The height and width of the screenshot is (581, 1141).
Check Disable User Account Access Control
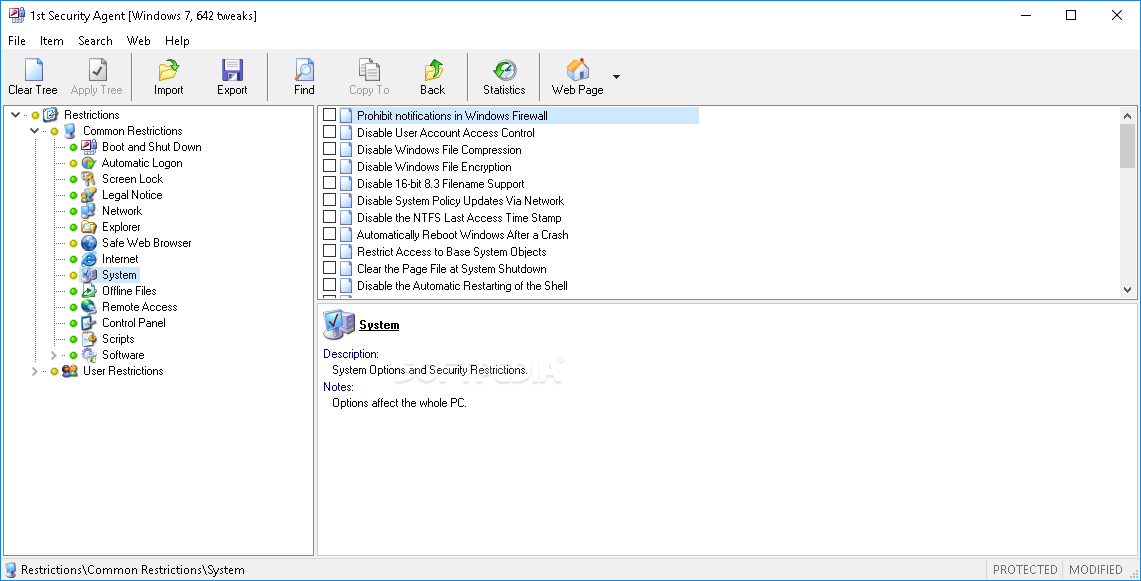point(330,132)
